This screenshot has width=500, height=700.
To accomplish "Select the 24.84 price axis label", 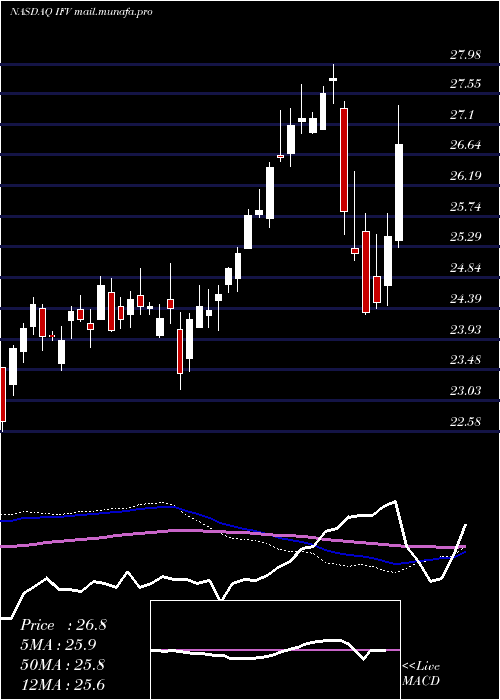I will (x=465, y=268).
